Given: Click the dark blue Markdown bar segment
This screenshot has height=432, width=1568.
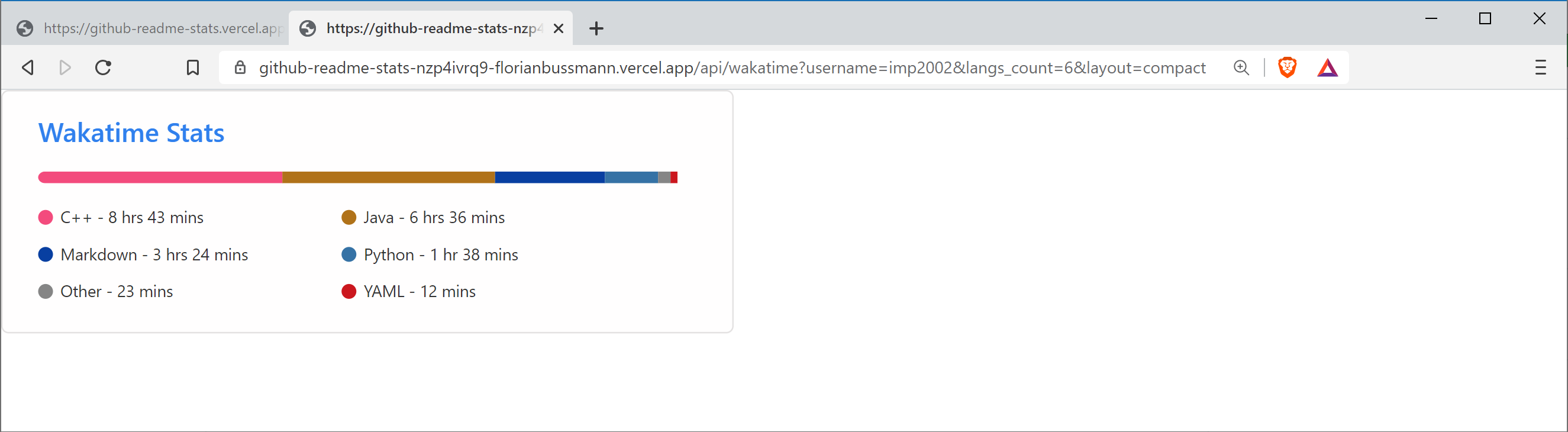Looking at the screenshot, I should point(549,178).
